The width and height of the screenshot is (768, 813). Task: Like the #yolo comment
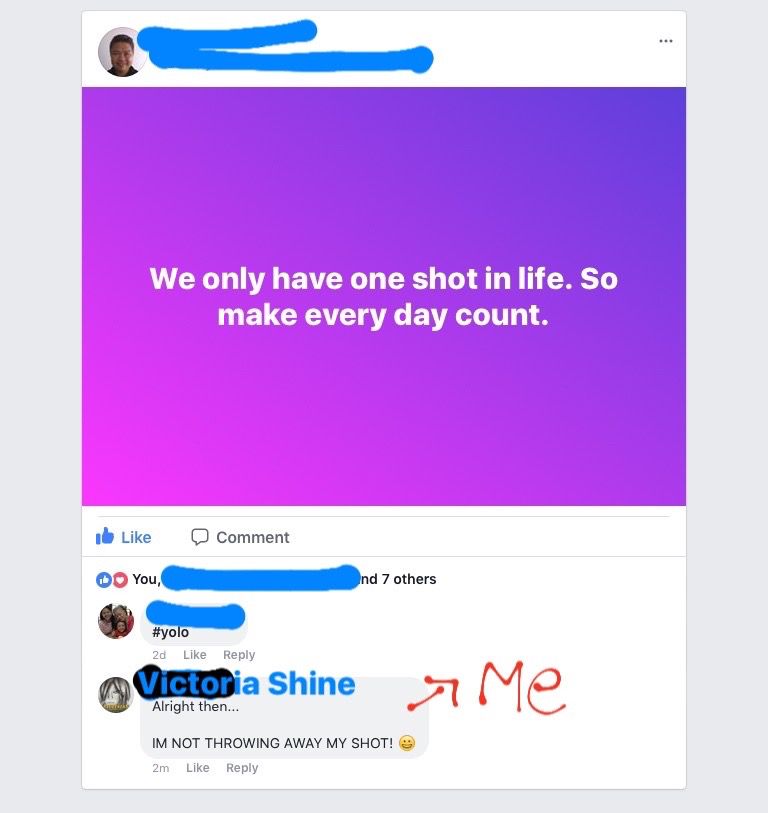click(194, 655)
